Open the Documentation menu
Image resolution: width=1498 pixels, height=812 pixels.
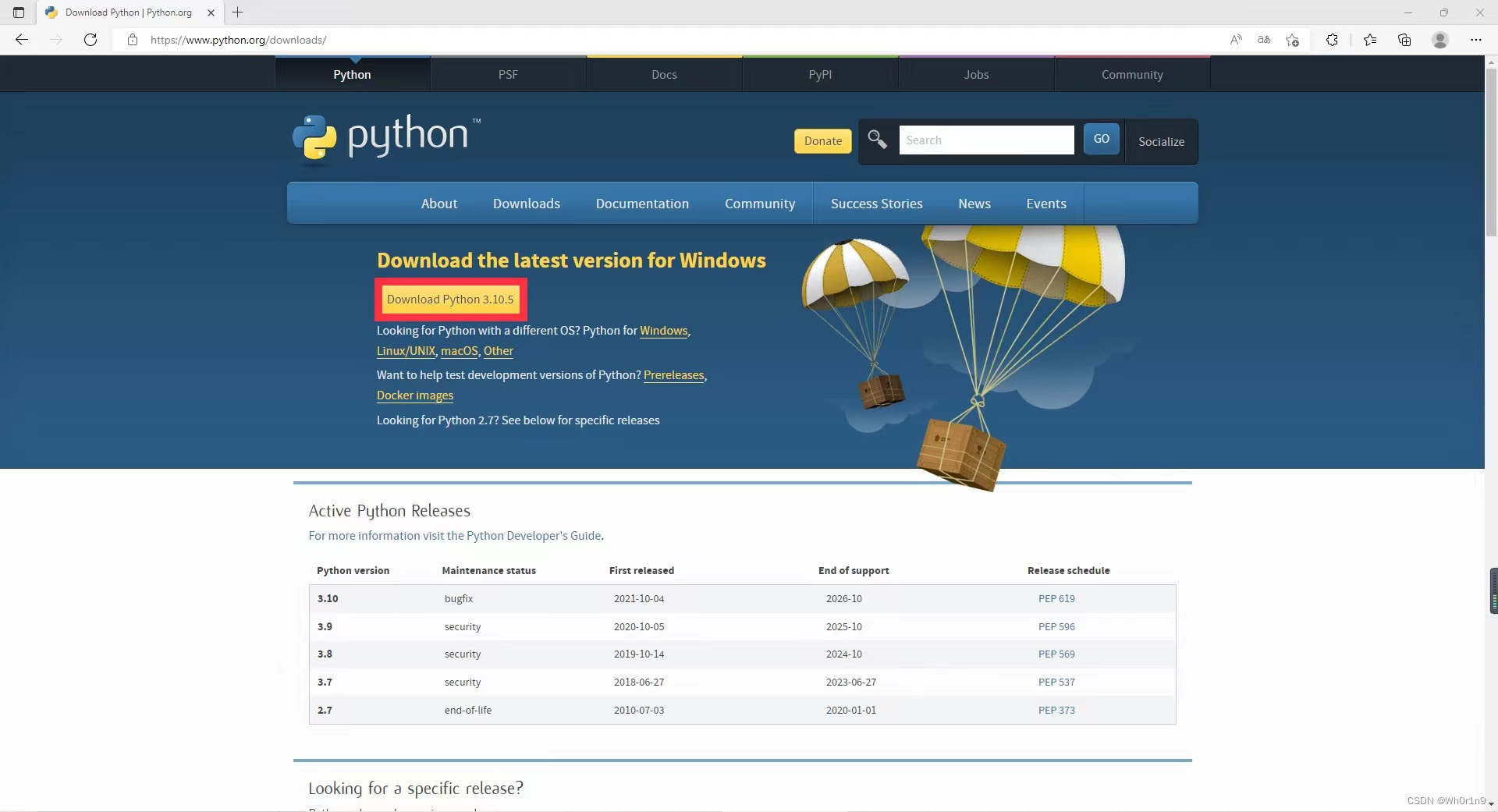click(642, 204)
